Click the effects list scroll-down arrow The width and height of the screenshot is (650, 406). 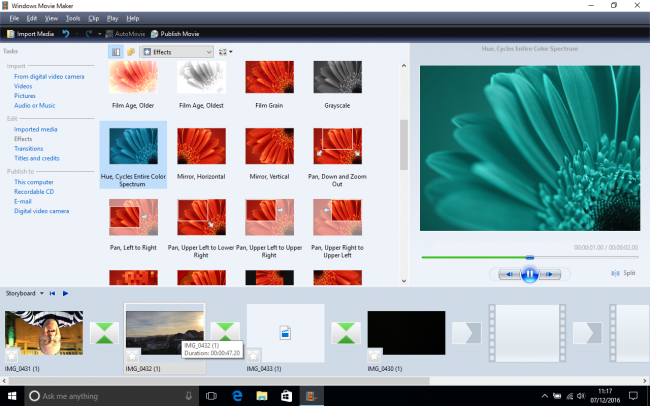click(x=404, y=281)
